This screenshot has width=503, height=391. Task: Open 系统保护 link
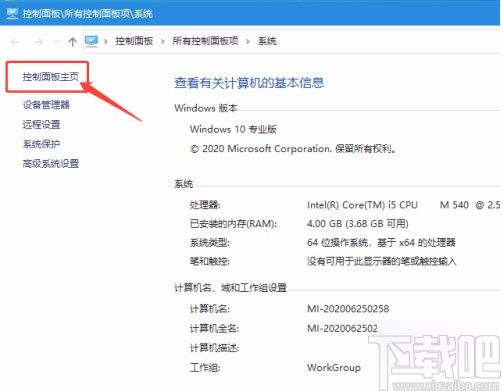point(41,144)
